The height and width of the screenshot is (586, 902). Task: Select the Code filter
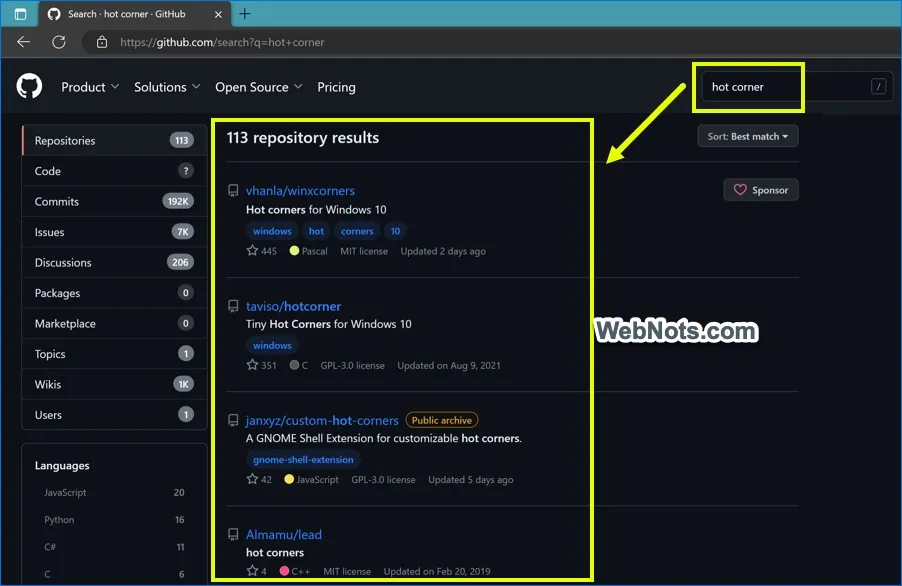click(x=114, y=171)
